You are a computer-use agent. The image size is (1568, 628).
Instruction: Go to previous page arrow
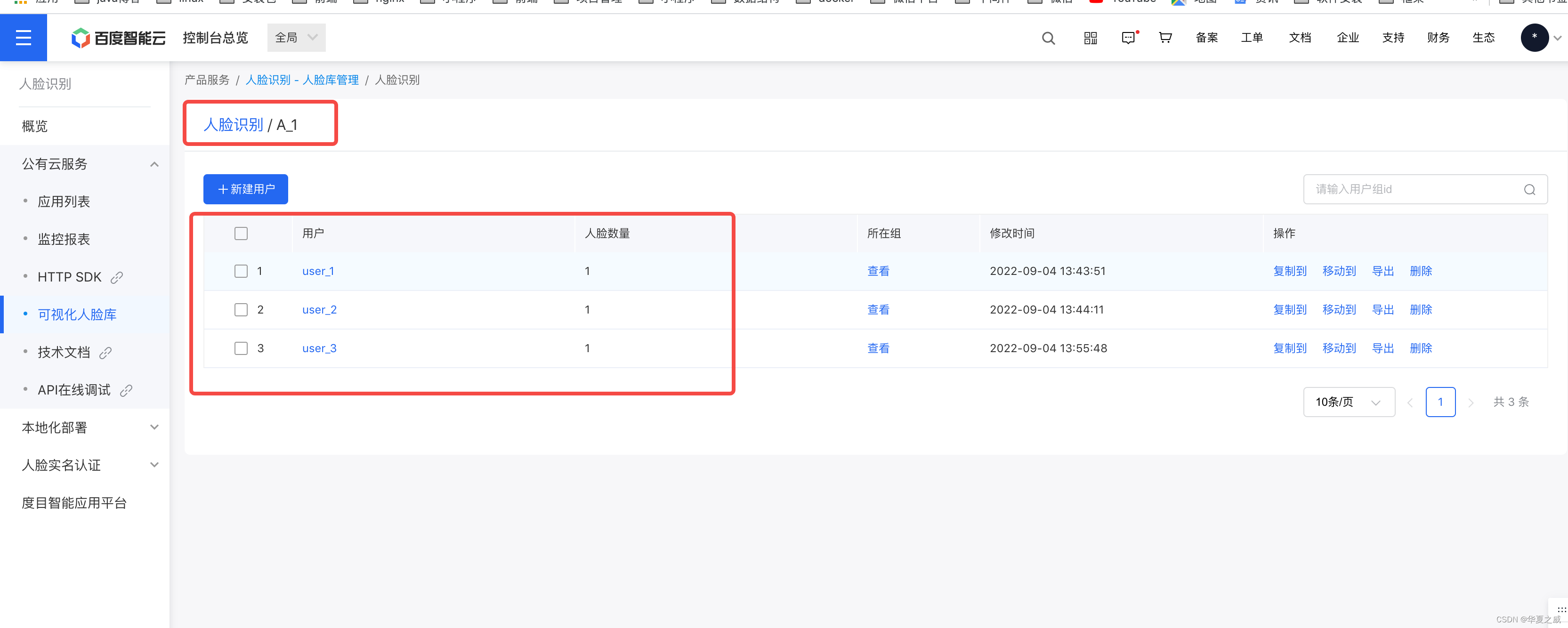click(1410, 402)
